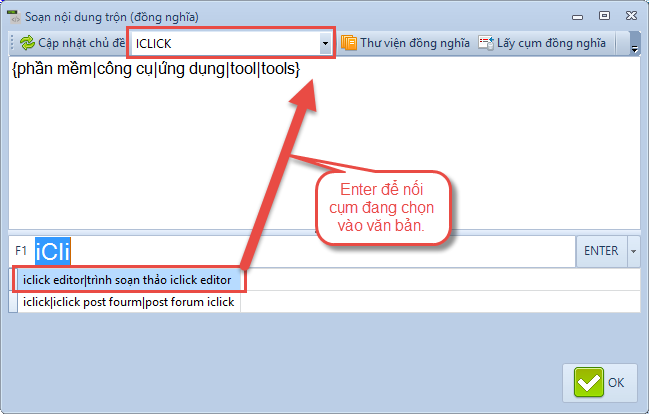Click Lấy cụm đồng nghĩa label
This screenshot has height=414, width=649.
point(551,43)
